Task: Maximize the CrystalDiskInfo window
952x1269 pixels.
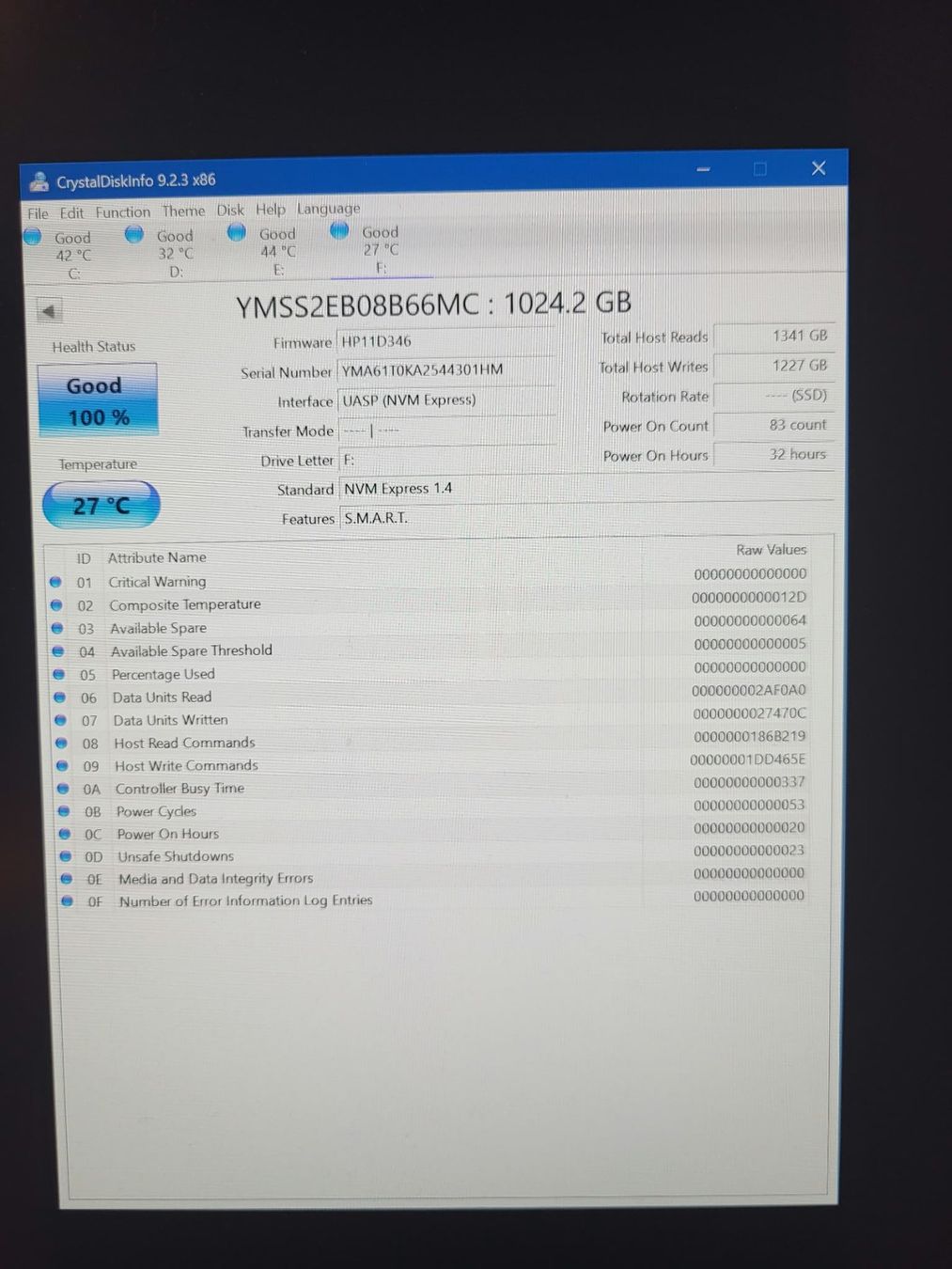Action: 760,168
